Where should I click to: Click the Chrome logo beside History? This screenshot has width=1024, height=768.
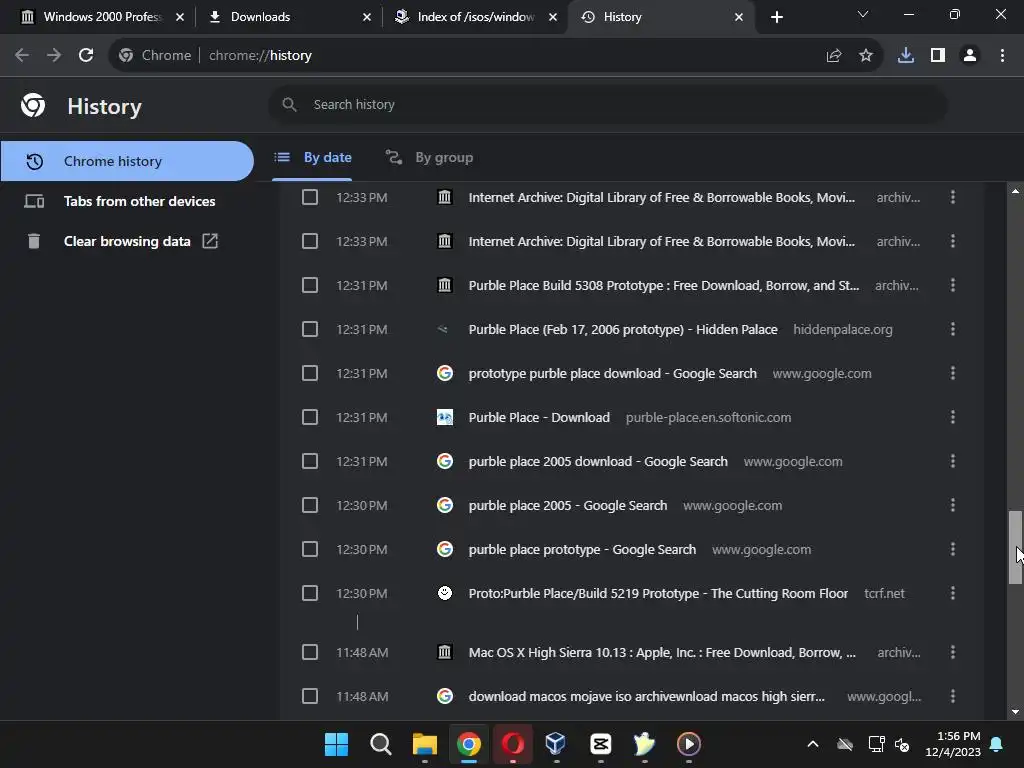[x=33, y=105]
